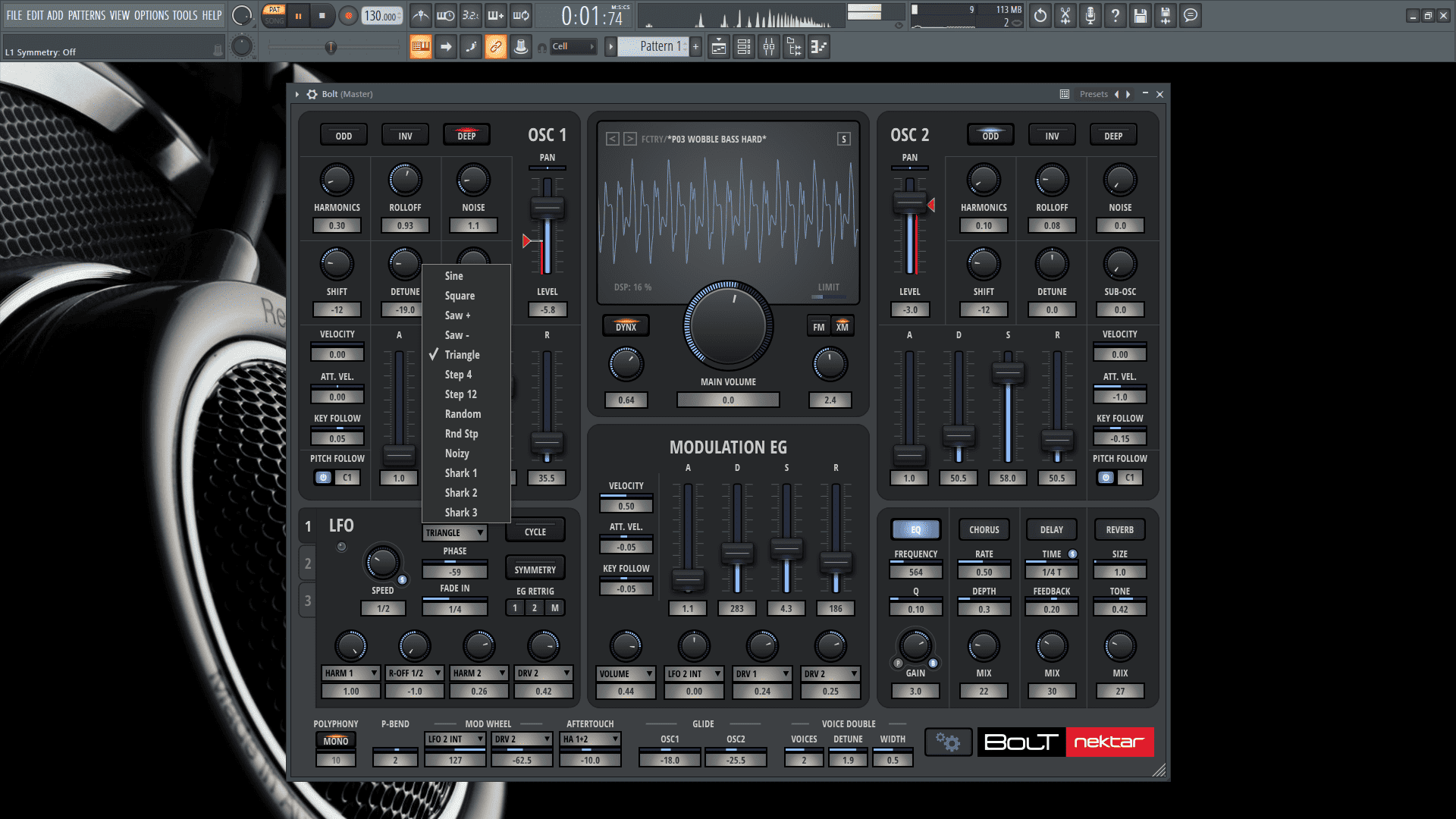Click the metronome icon in top toolbar
The height and width of the screenshot is (819, 1456).
tap(421, 15)
